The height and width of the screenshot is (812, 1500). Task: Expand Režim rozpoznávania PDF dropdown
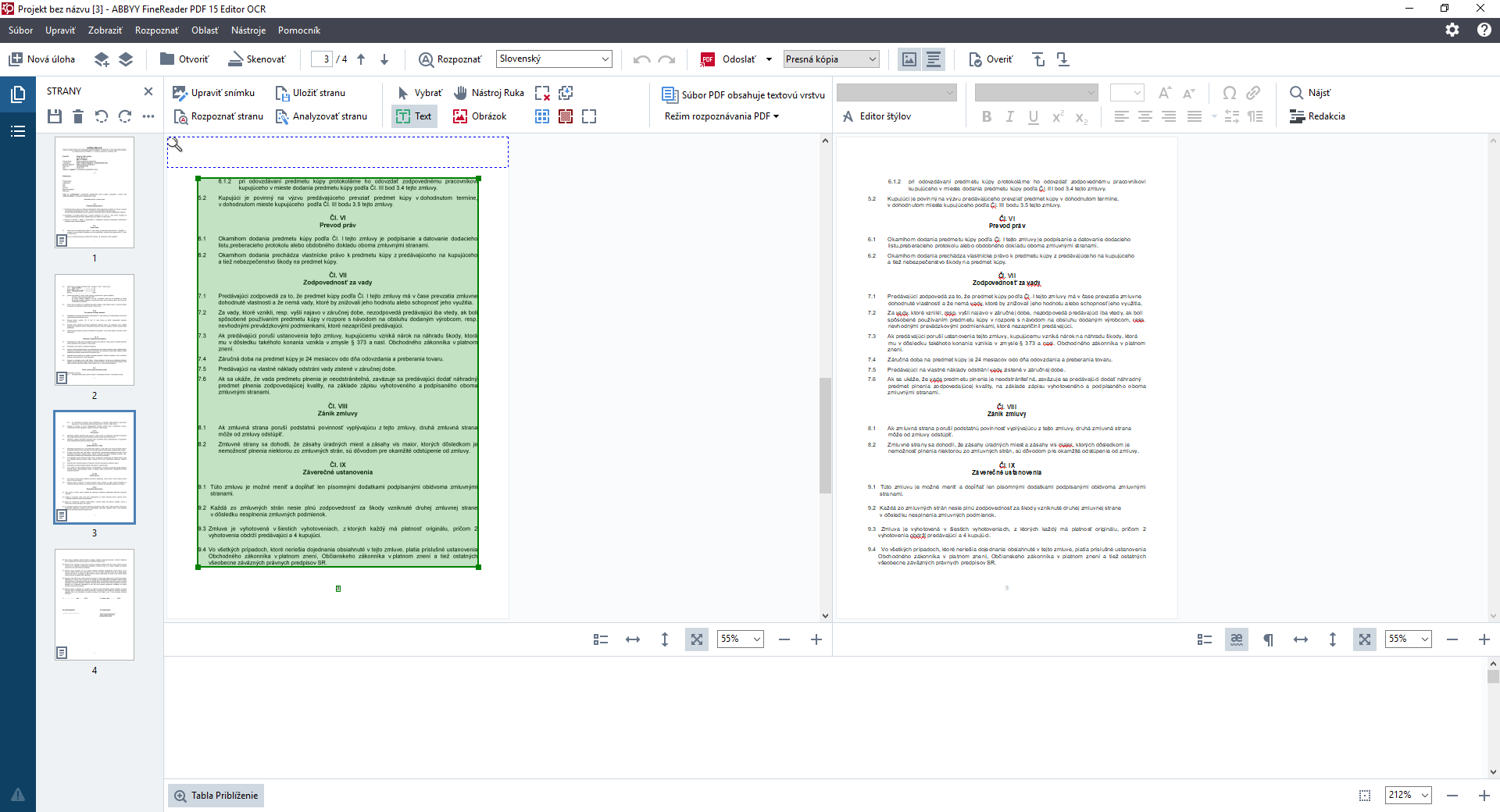pyautogui.click(x=722, y=116)
